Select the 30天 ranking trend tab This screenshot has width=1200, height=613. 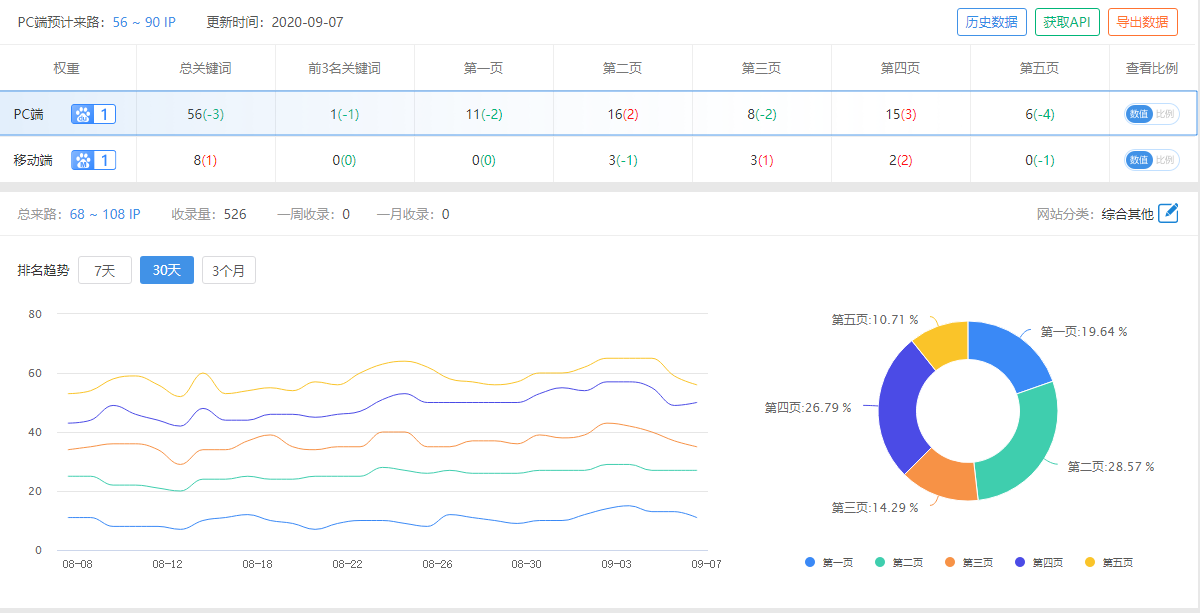(167, 270)
